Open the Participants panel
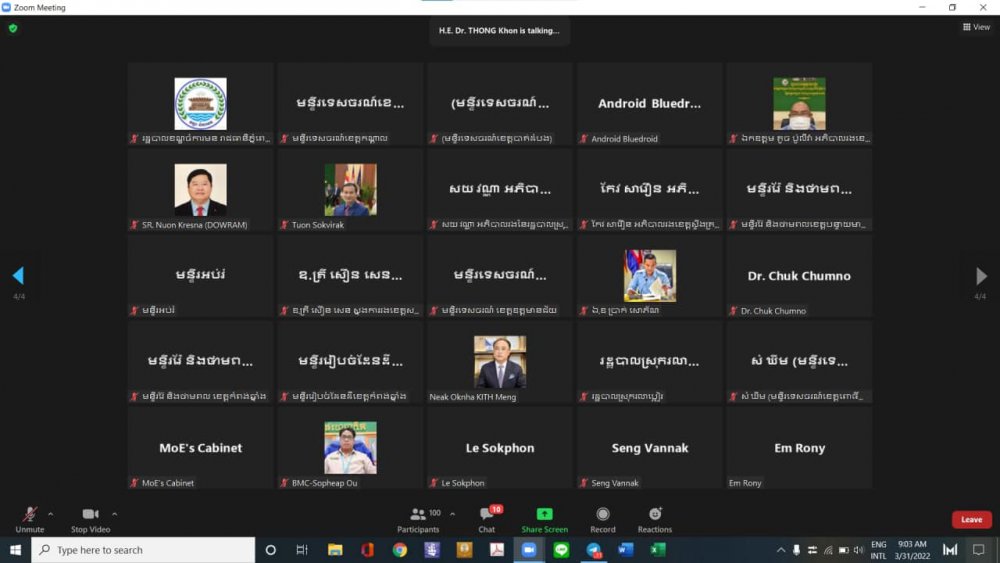The width and height of the screenshot is (1000, 563). pyautogui.click(x=418, y=514)
